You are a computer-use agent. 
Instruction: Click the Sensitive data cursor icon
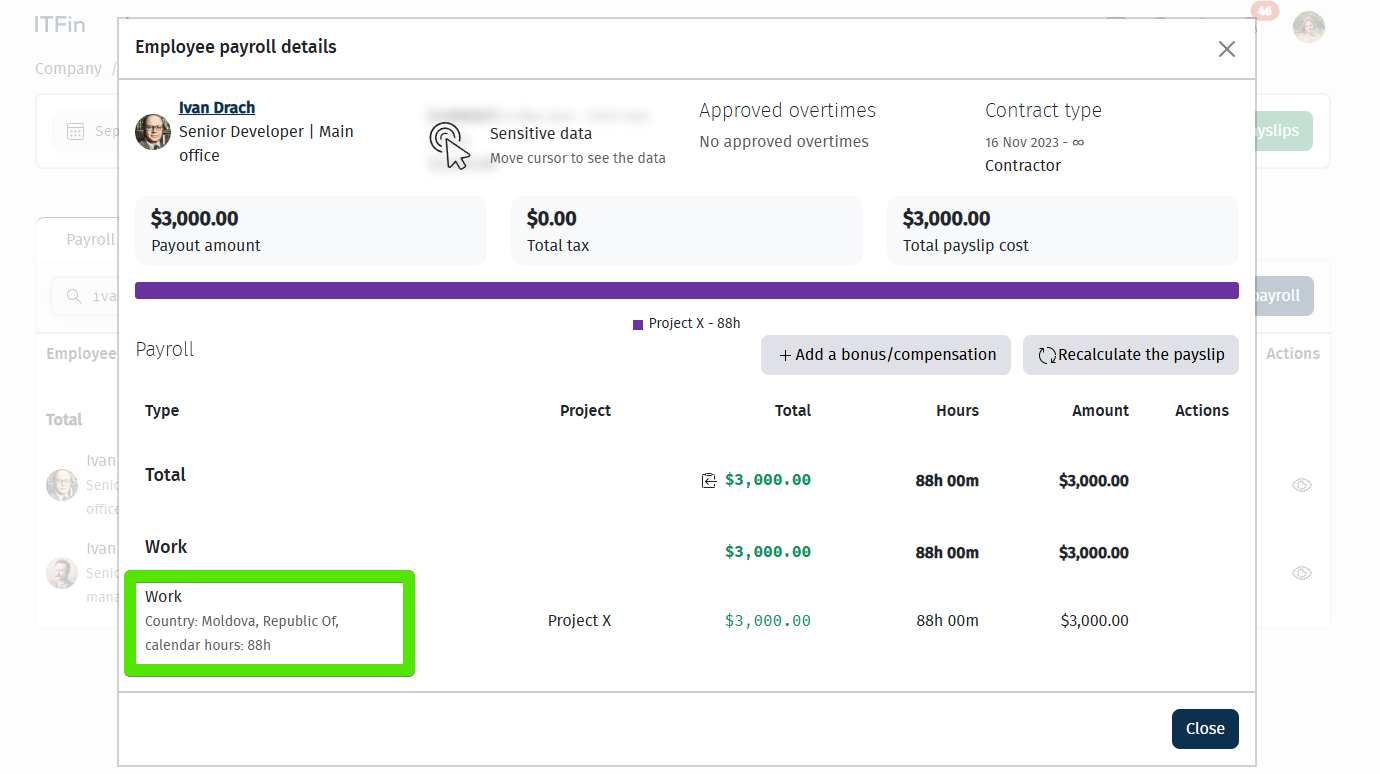pyautogui.click(x=449, y=145)
